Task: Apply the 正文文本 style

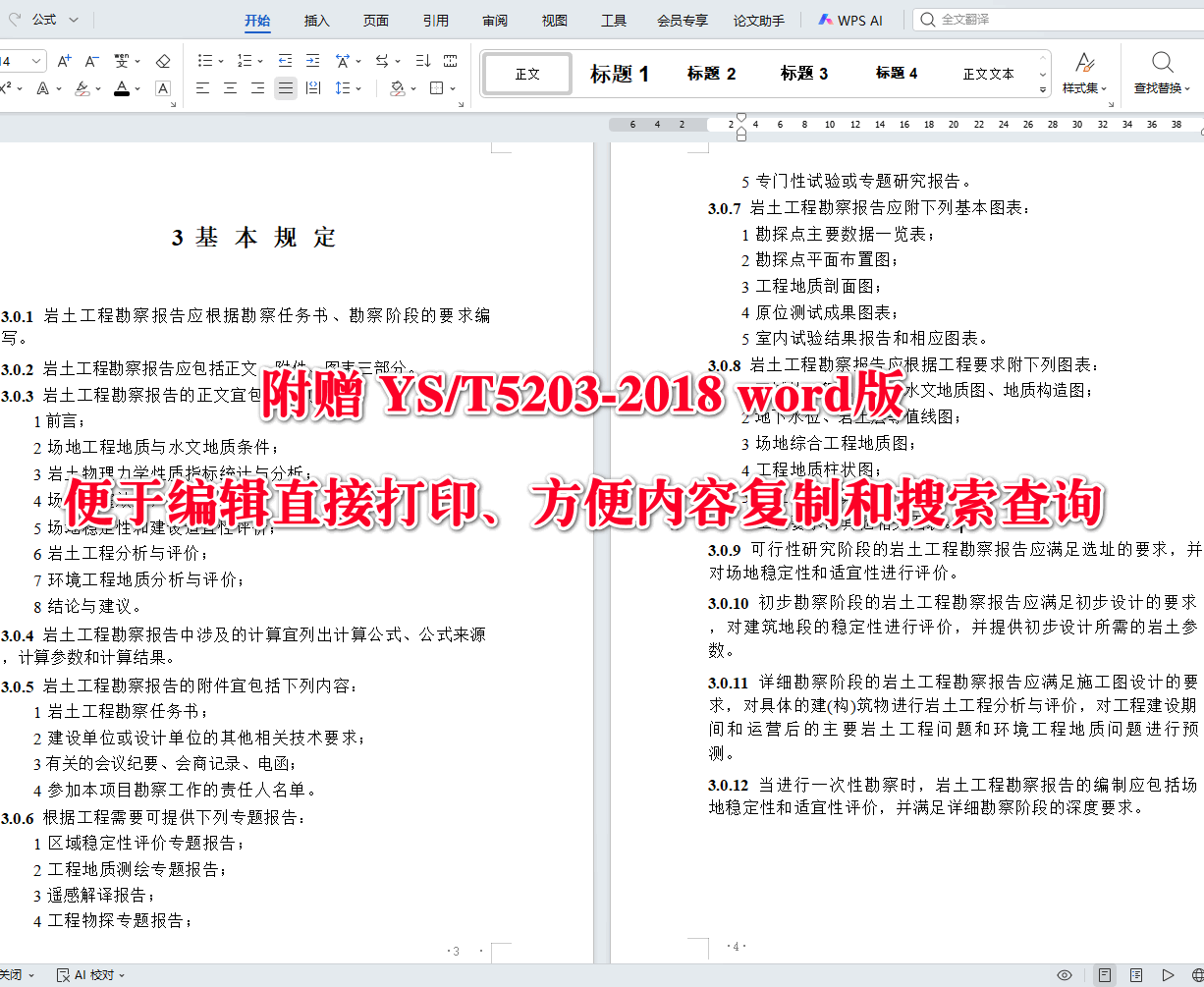Action: click(x=988, y=74)
